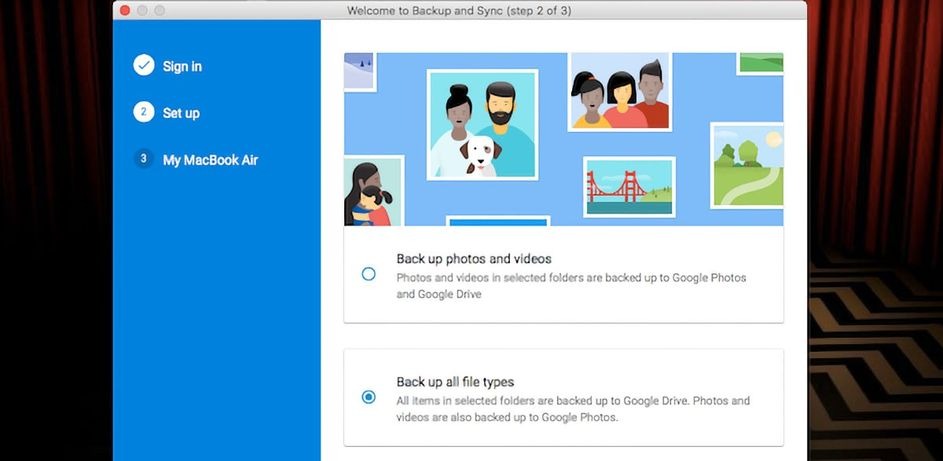Select the couple with dog photo
The image size is (943, 461).
tap(482, 124)
